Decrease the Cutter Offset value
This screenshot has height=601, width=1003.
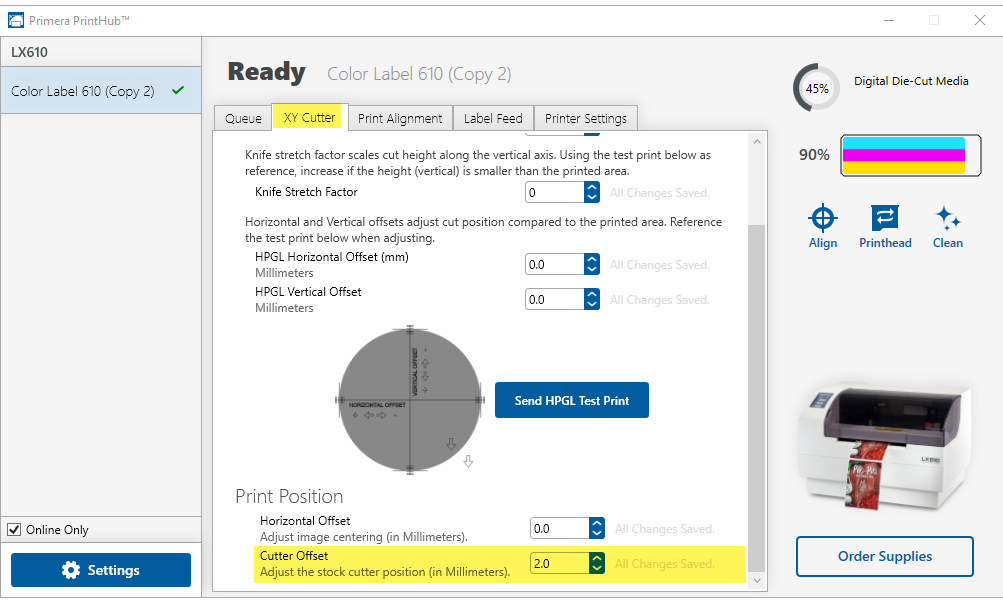coord(597,569)
